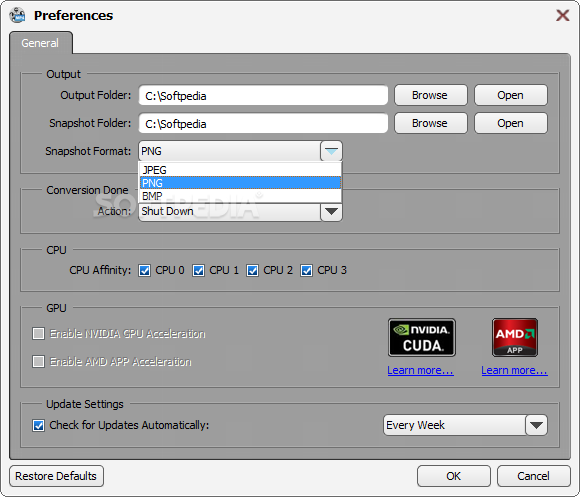
Task: Confirm with the OK button
Action: 453,476
